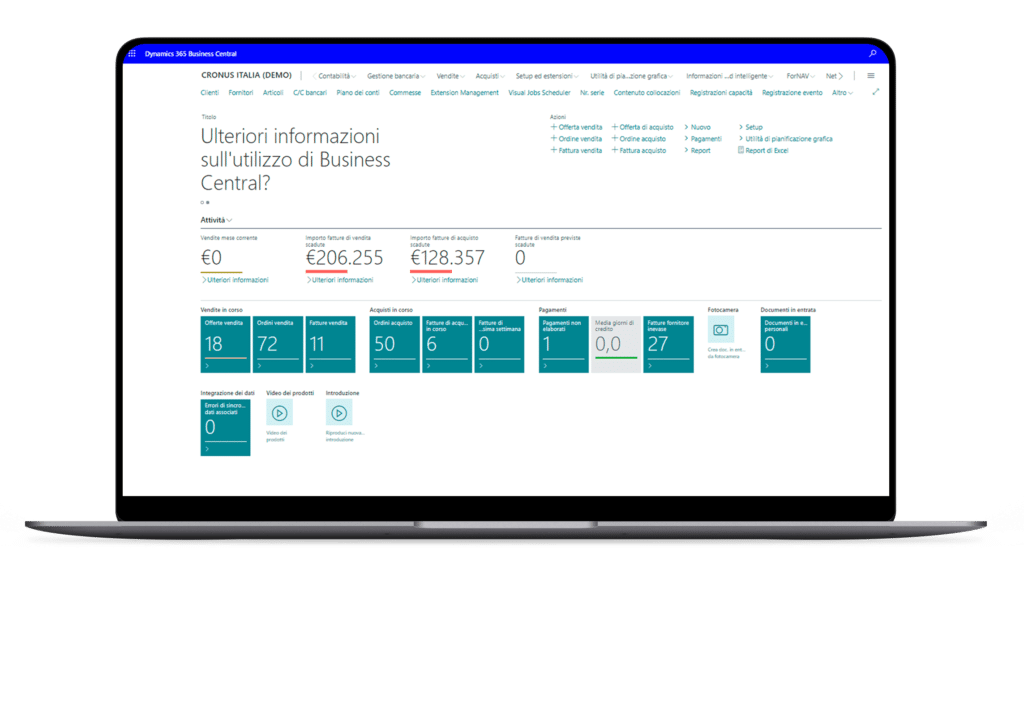This screenshot has height=711, width=1024.
Task: Collapse the Attività section chevron
Action: (x=229, y=220)
